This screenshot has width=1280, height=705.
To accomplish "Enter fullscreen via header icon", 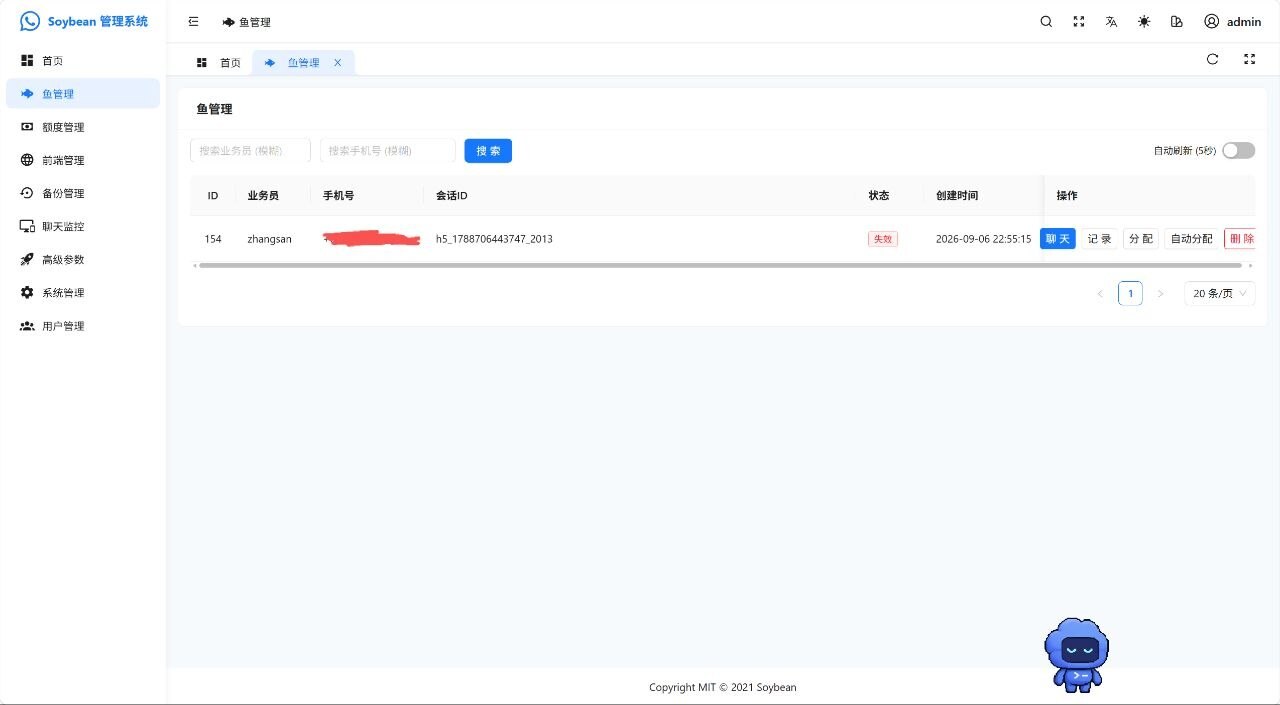I will (x=1079, y=21).
